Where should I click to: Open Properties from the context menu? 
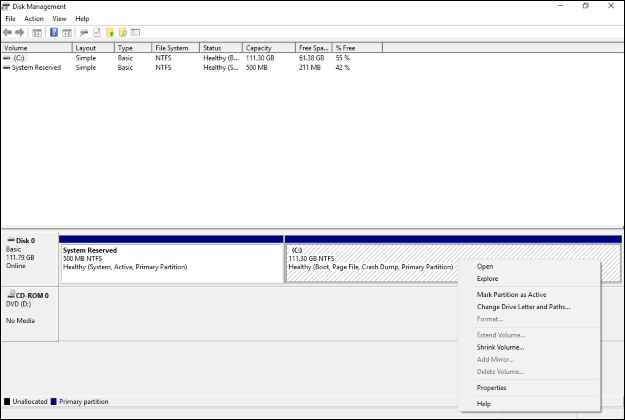point(529,387)
